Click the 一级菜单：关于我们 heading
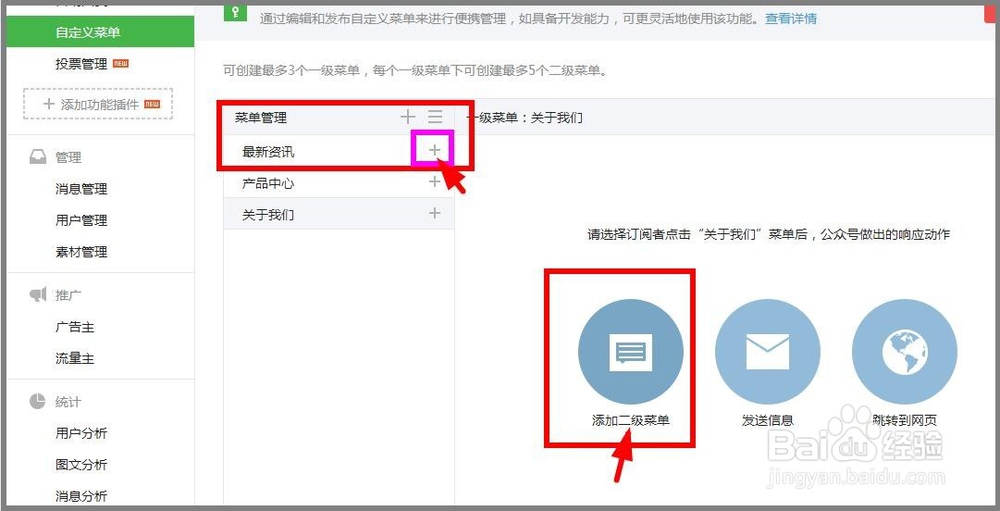The width and height of the screenshot is (1000, 511). pyautogui.click(x=524, y=117)
